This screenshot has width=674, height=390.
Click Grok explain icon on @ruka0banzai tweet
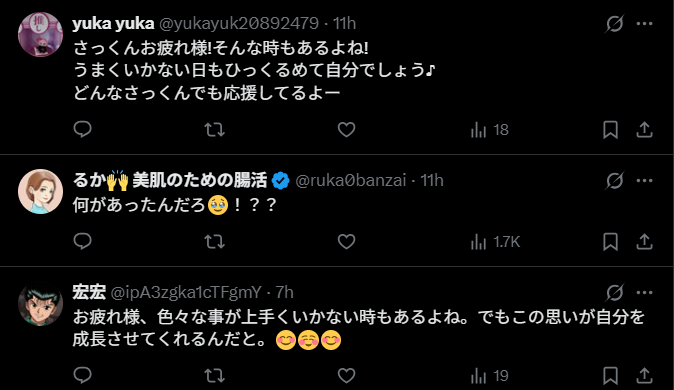coord(615,181)
